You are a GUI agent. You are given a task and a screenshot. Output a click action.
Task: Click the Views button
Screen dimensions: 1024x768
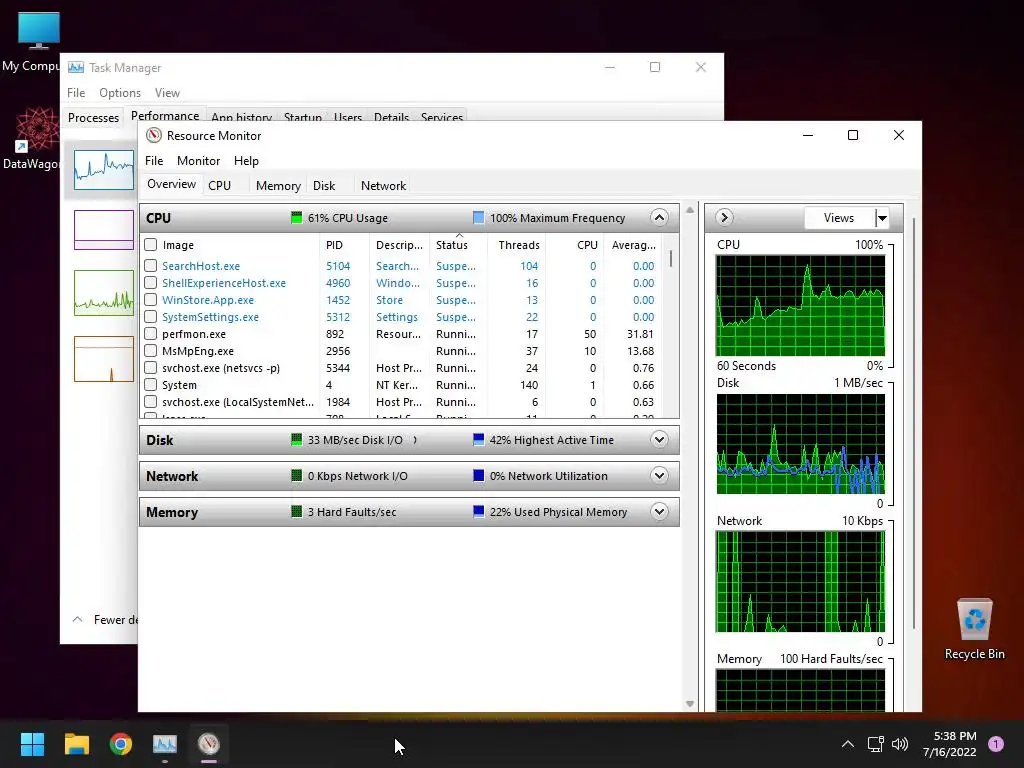[839, 218]
